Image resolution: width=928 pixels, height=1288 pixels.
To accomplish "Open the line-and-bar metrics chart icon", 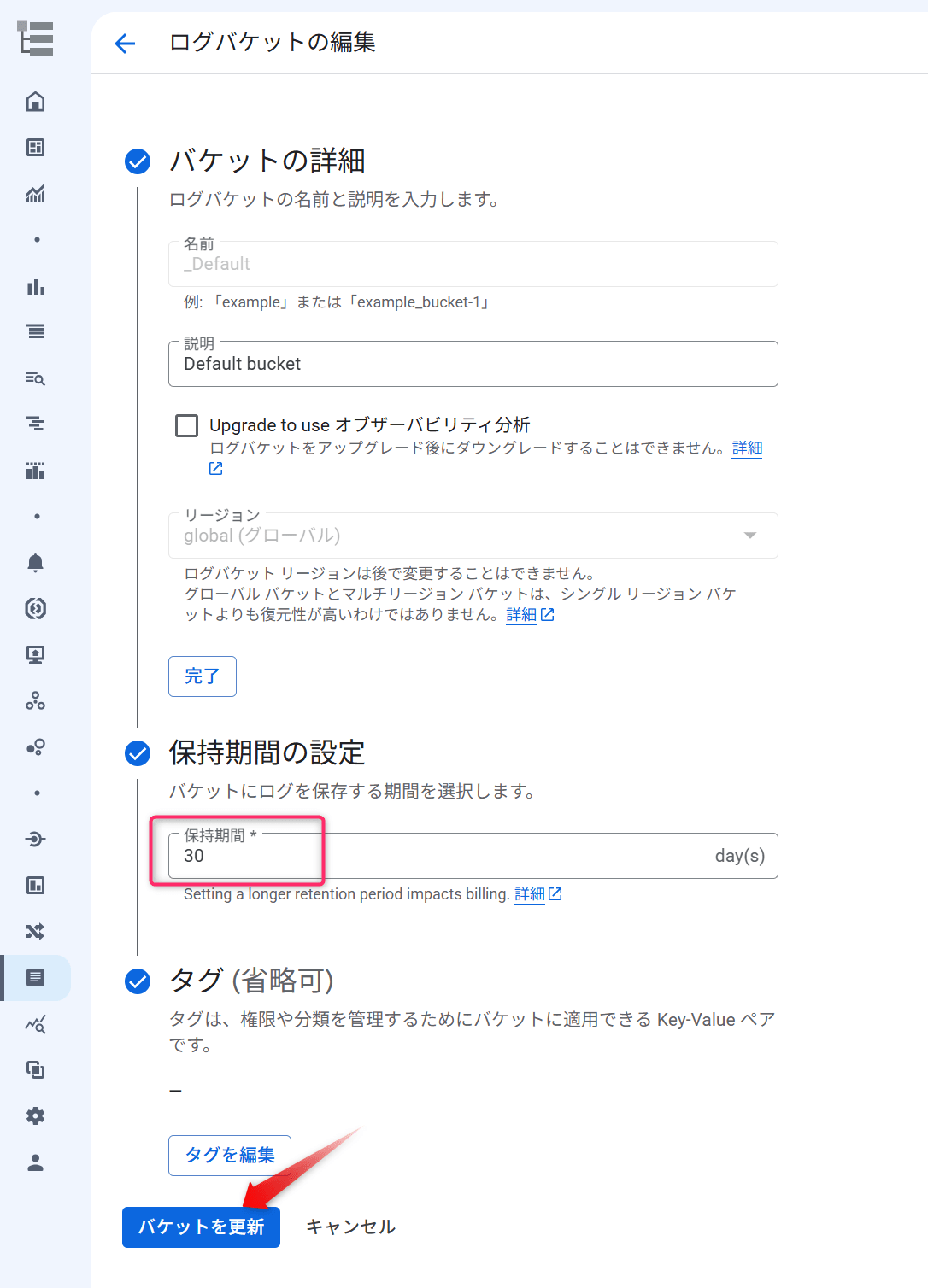I will [x=36, y=194].
